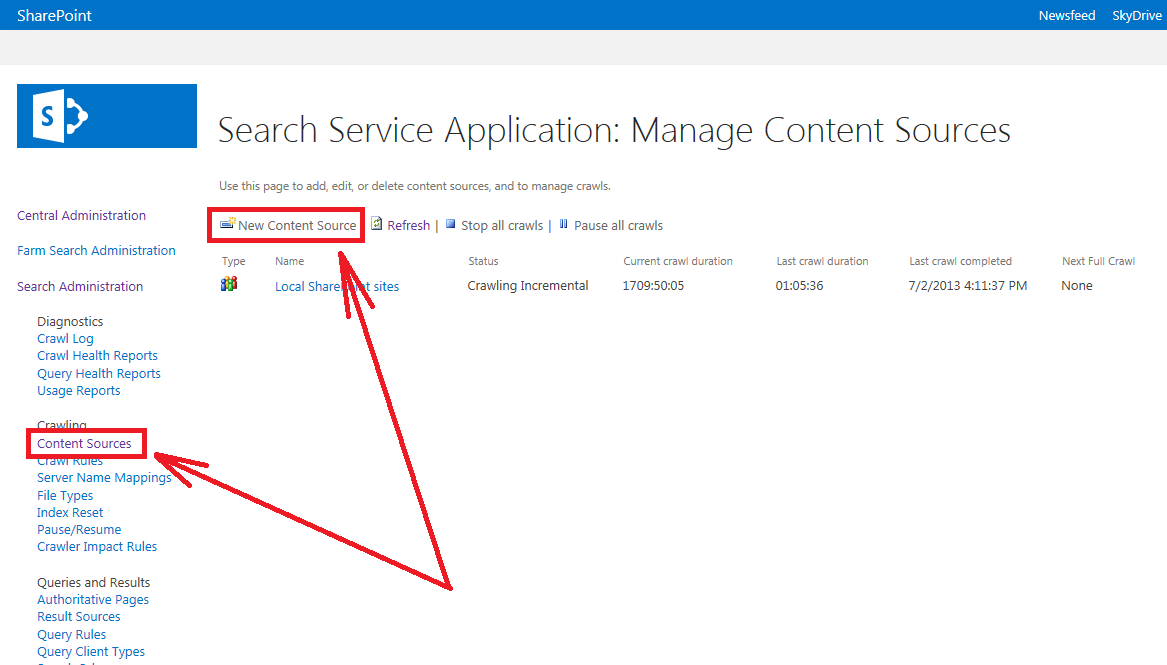The height and width of the screenshot is (665, 1167).
Task: Click the Refresh link
Action: click(409, 225)
